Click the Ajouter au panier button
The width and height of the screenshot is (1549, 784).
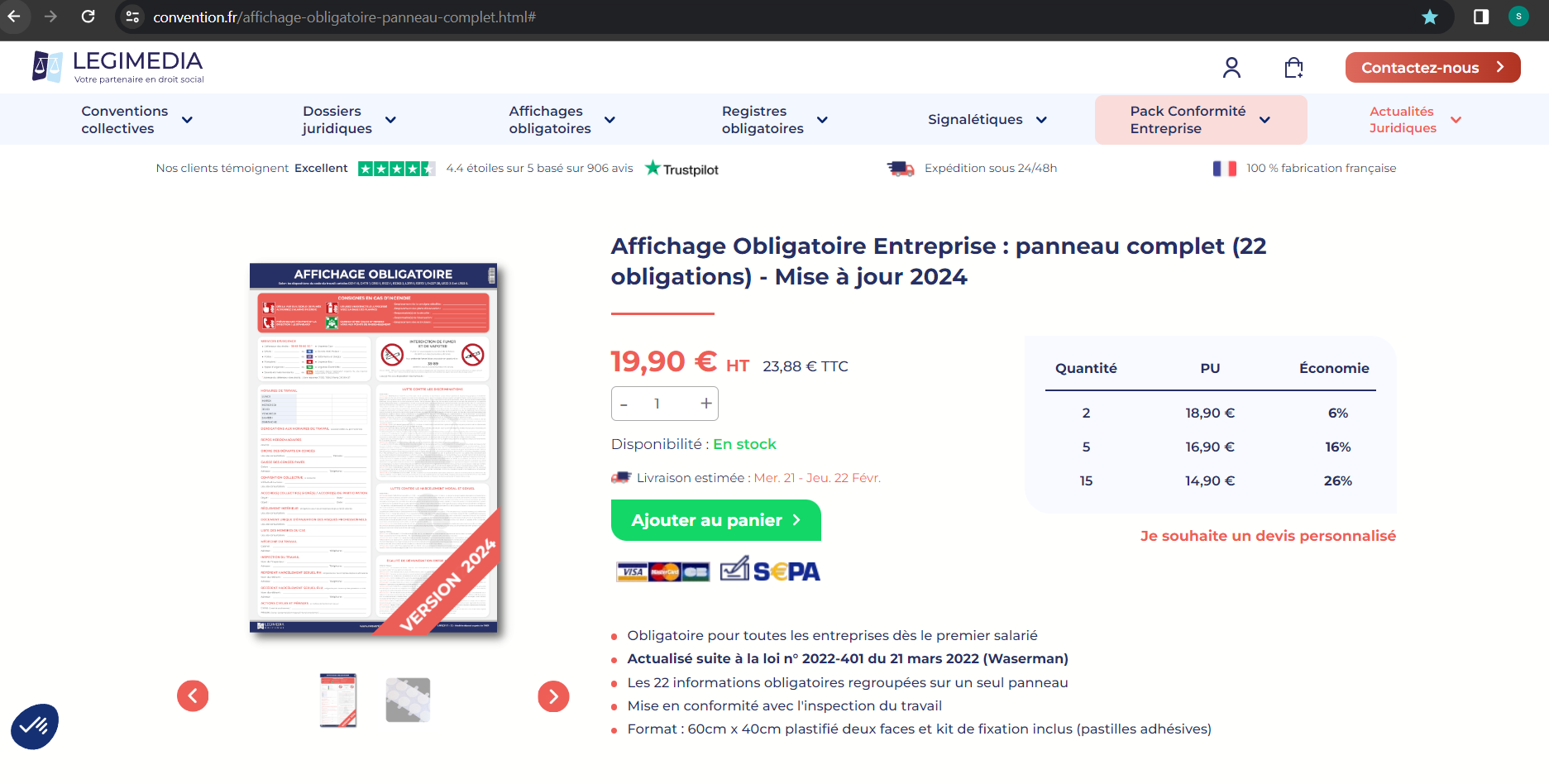point(716,520)
